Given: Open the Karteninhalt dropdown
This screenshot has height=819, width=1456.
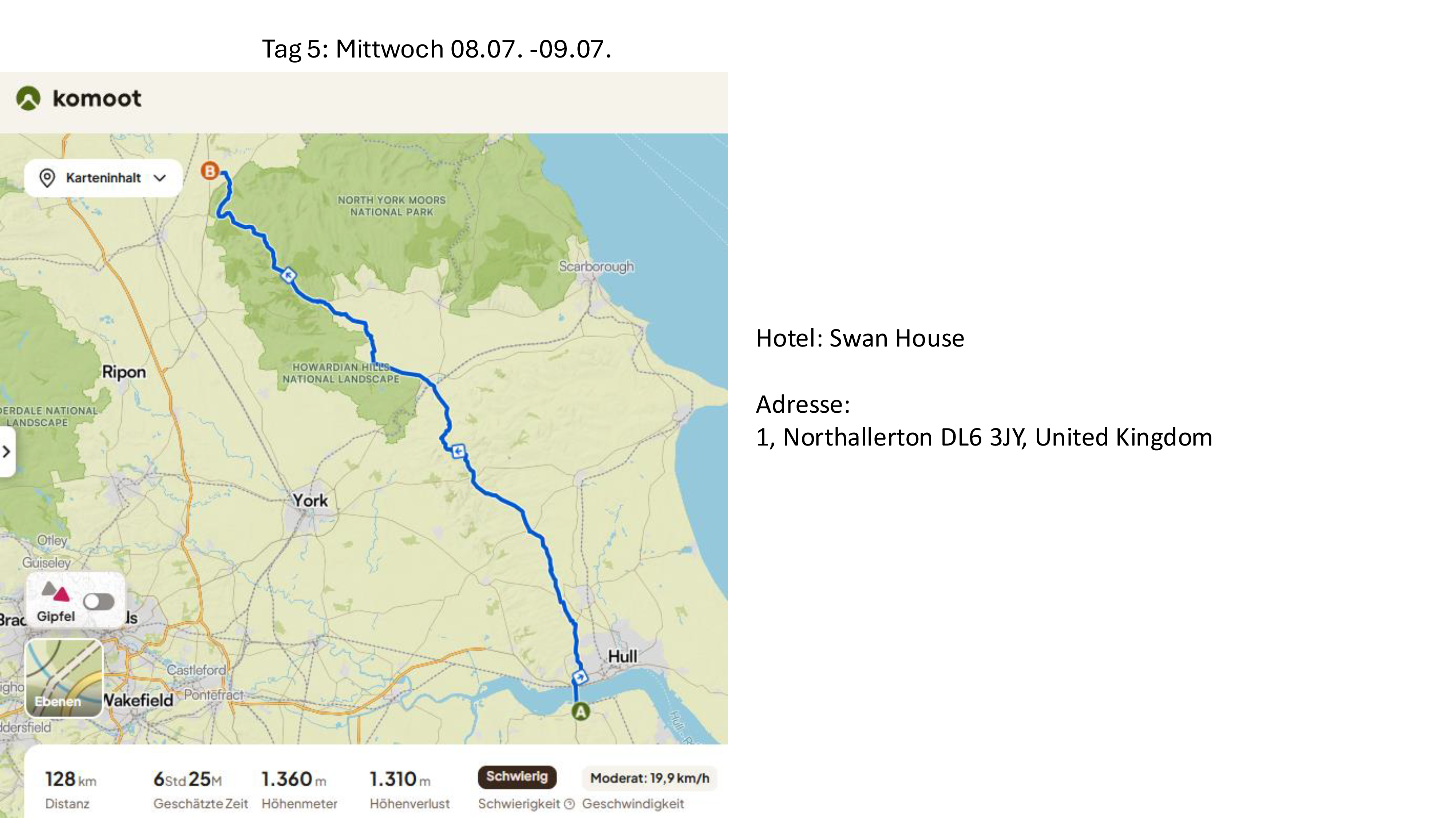Looking at the screenshot, I should coord(103,178).
